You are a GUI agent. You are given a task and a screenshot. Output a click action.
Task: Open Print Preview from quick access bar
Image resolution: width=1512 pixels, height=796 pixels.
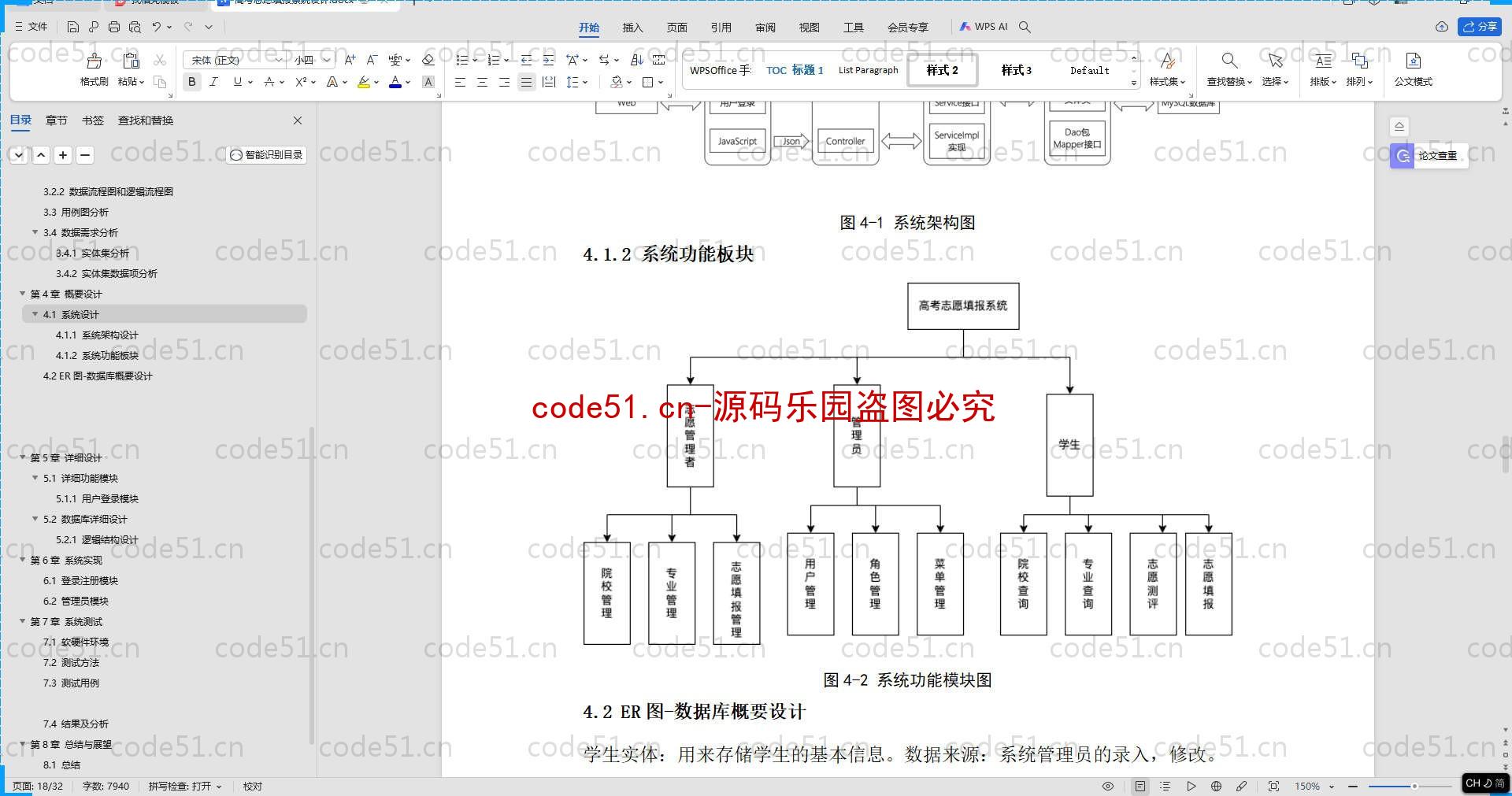[135, 27]
